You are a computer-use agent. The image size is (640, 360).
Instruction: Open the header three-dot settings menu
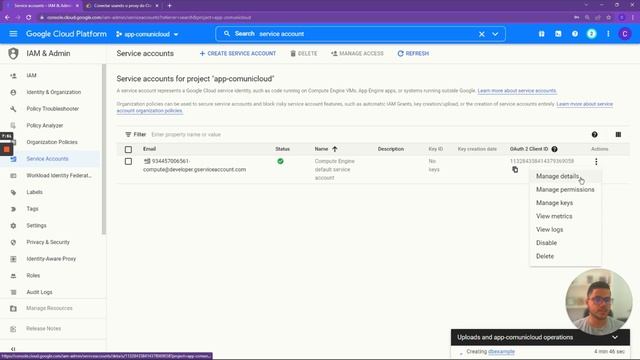point(608,34)
